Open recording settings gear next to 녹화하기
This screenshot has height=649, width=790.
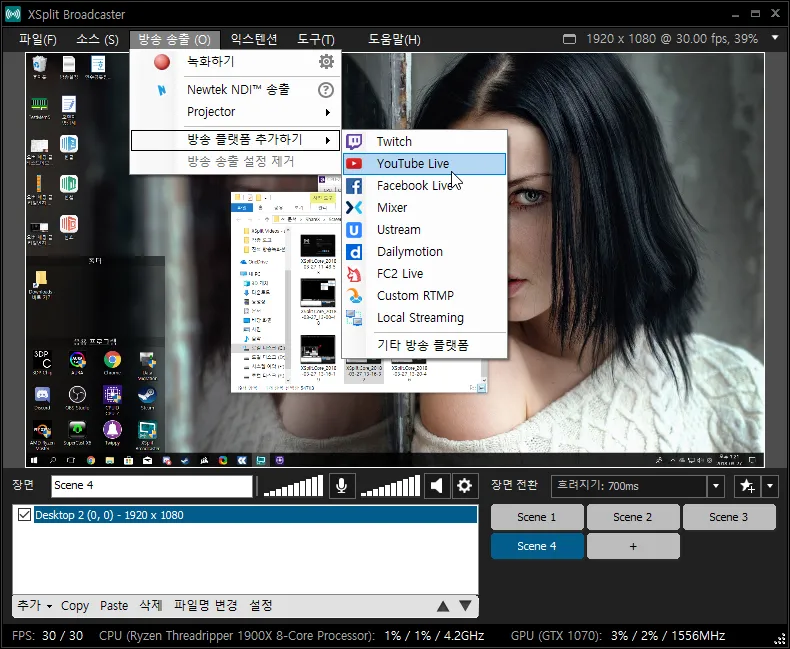(326, 61)
